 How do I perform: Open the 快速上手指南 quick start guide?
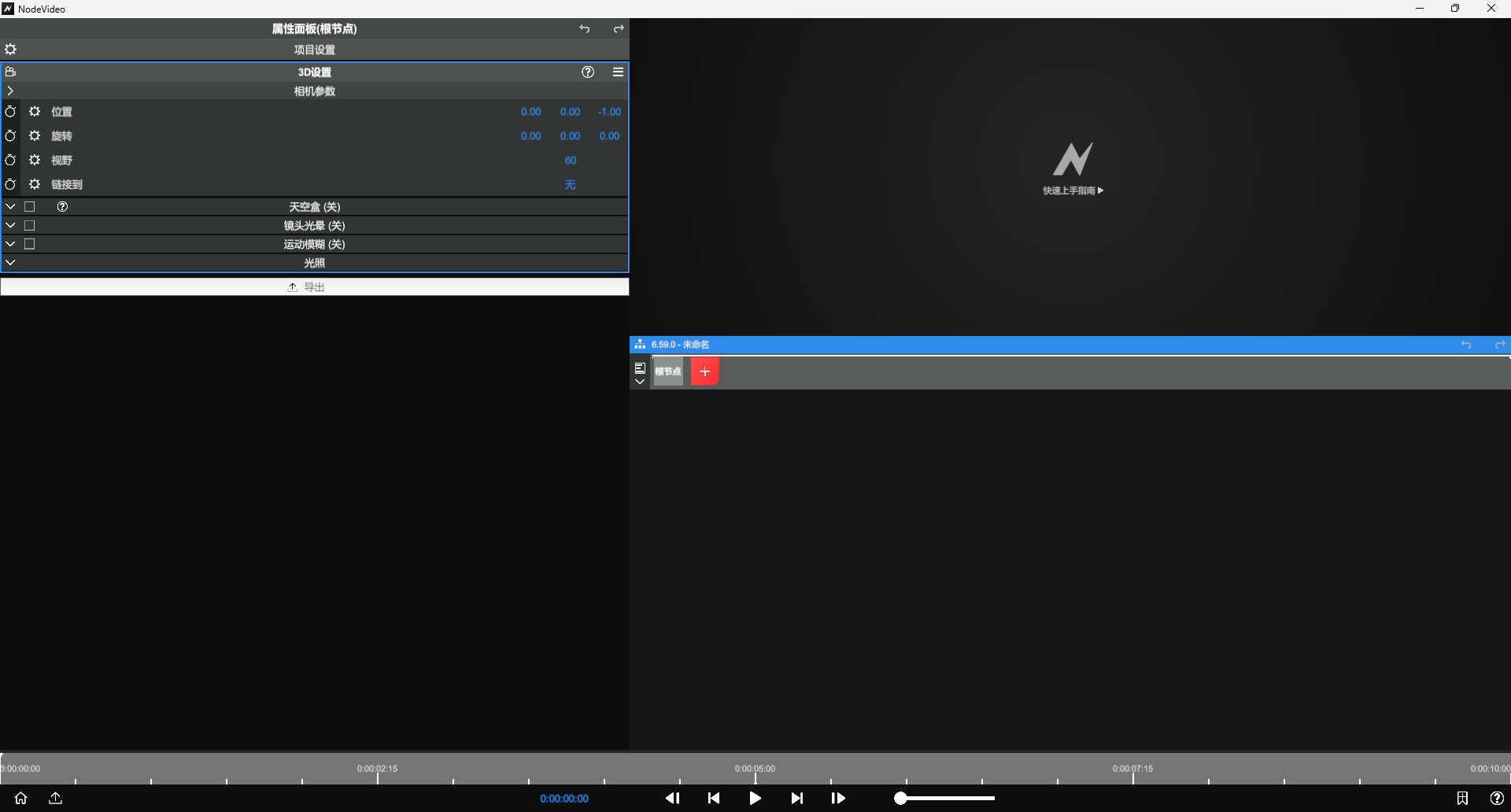point(1073,190)
